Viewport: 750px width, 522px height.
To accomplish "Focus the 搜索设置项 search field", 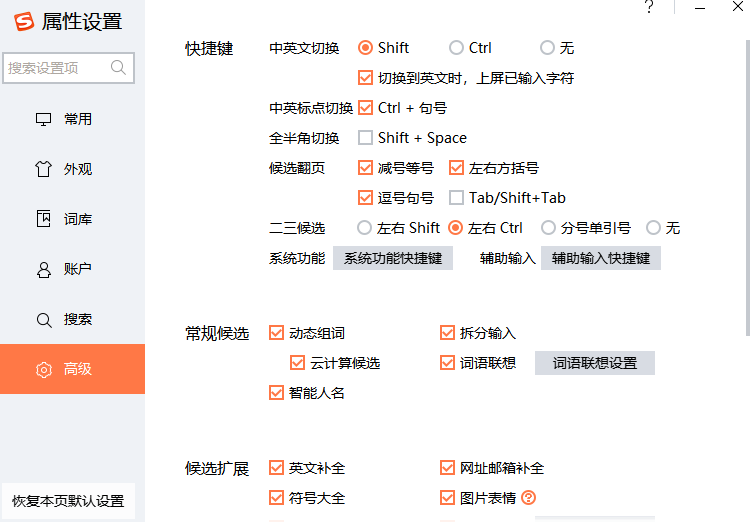I will 58,68.
